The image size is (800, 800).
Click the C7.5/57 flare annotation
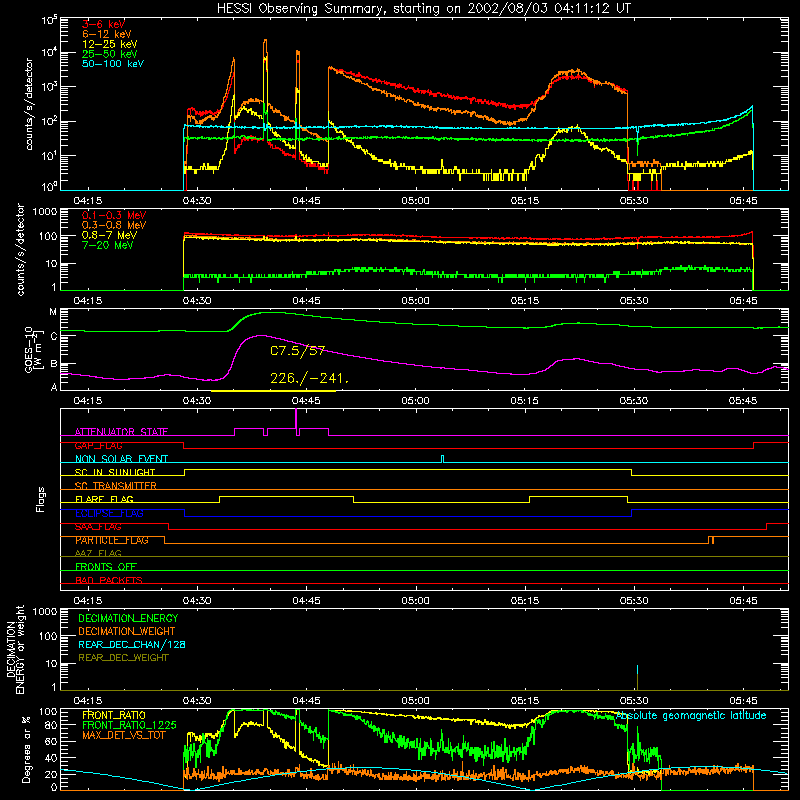click(x=297, y=351)
